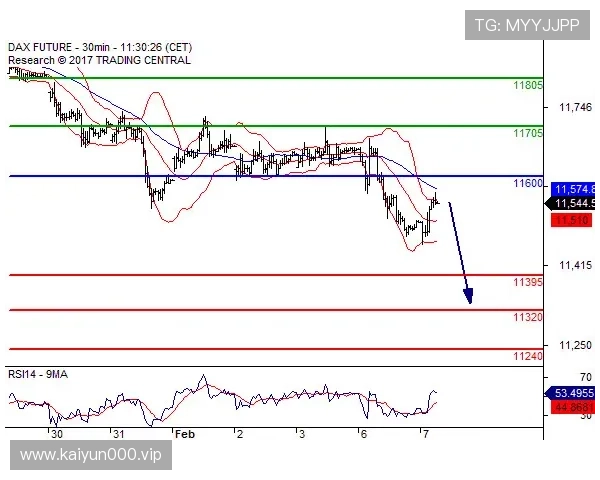Image resolution: width=600 pixels, height=480 pixels.
Task: Select the 11395 support level label
Action: (528, 283)
